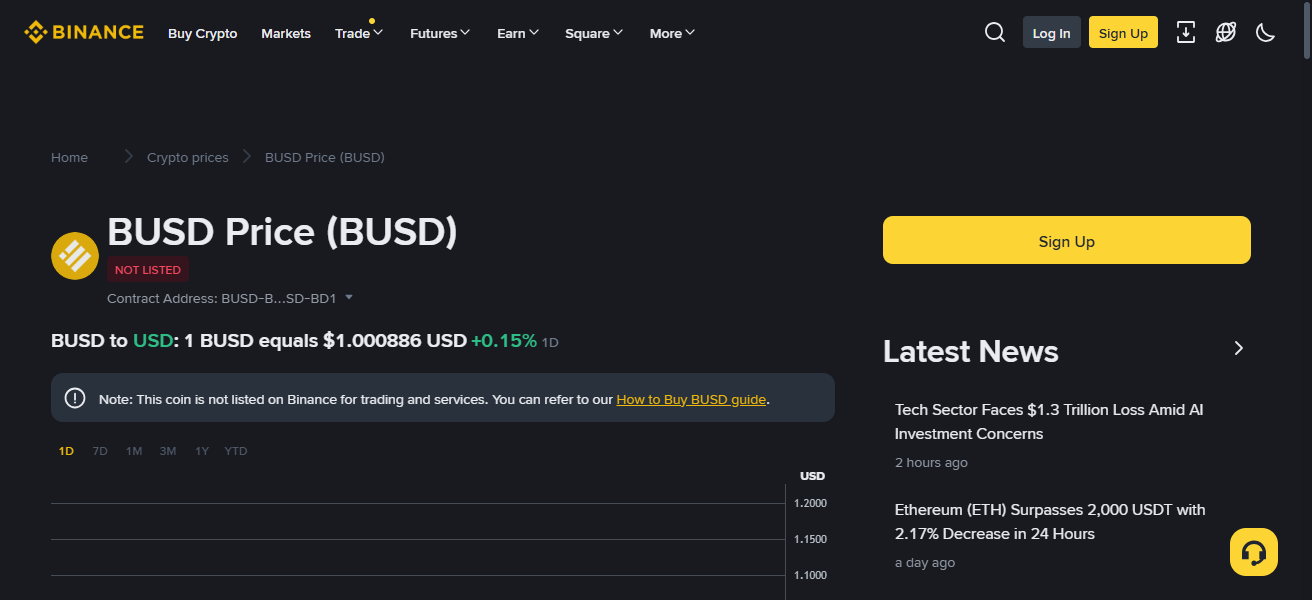Open the customer support chat bubble
Screen dimensions: 1312x600
click(1254, 551)
